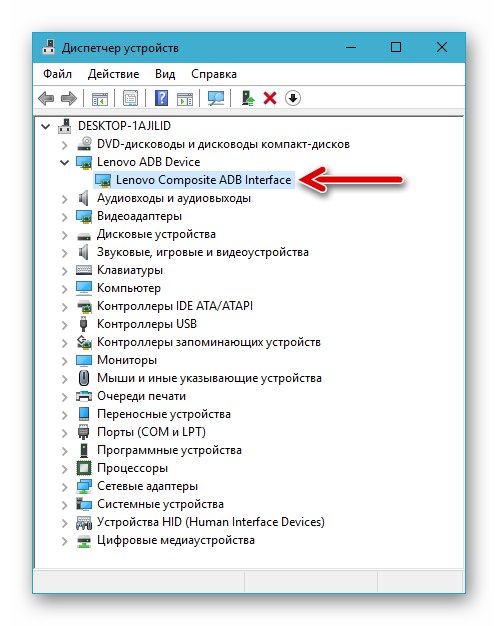Screen dimensions: 498x626
Task: Select the Переносные устройства label
Action: (164, 414)
